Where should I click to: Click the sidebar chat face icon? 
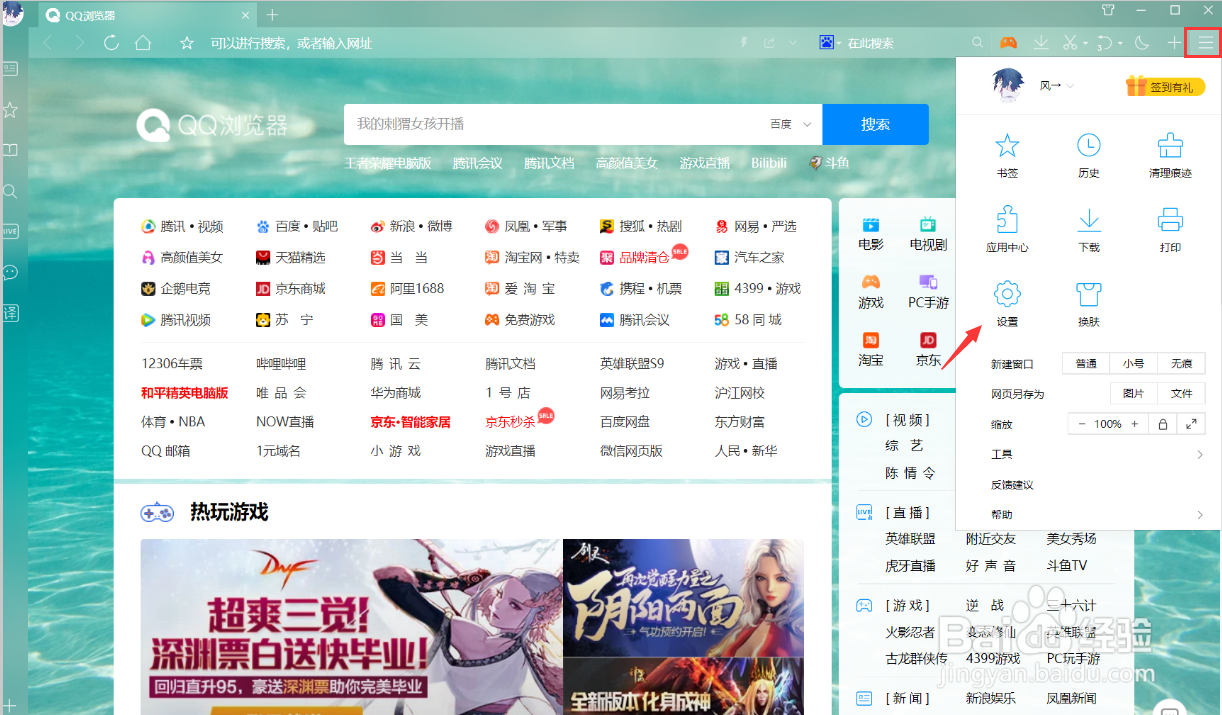point(10,271)
